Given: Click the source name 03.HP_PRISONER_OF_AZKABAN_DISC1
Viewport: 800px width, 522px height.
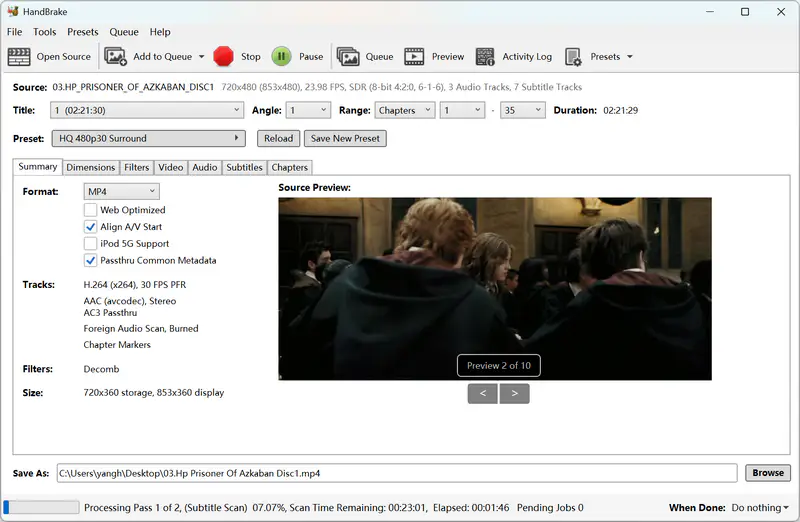Looking at the screenshot, I should coord(133,87).
